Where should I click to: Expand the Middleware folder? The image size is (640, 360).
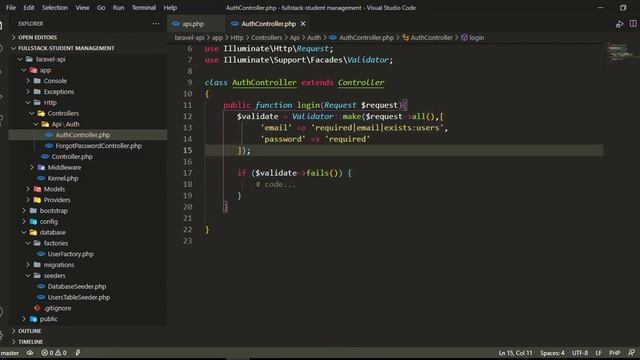pyautogui.click(x=64, y=167)
